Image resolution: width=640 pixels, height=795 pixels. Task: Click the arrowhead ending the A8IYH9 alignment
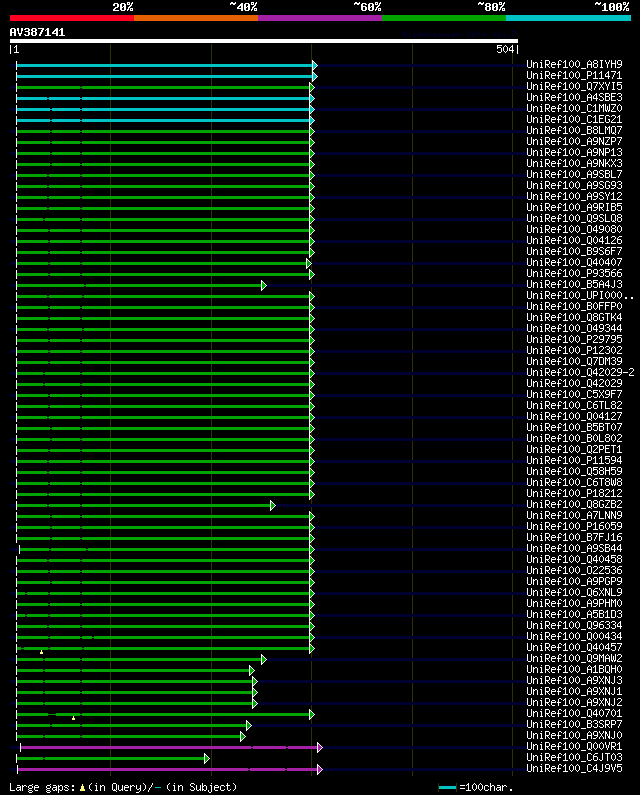315,65
